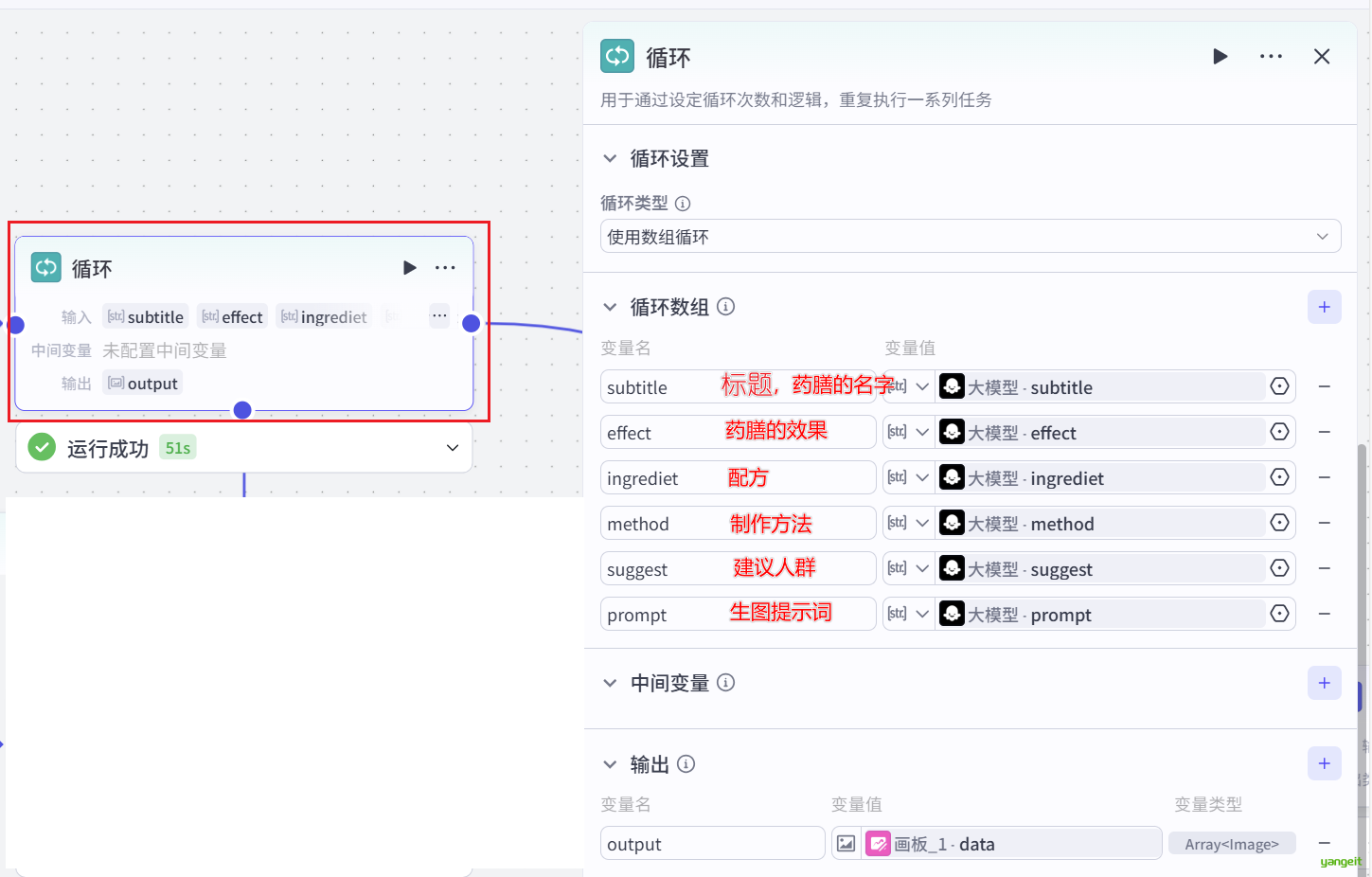
Task: Click the output variable name field
Action: click(x=712, y=843)
